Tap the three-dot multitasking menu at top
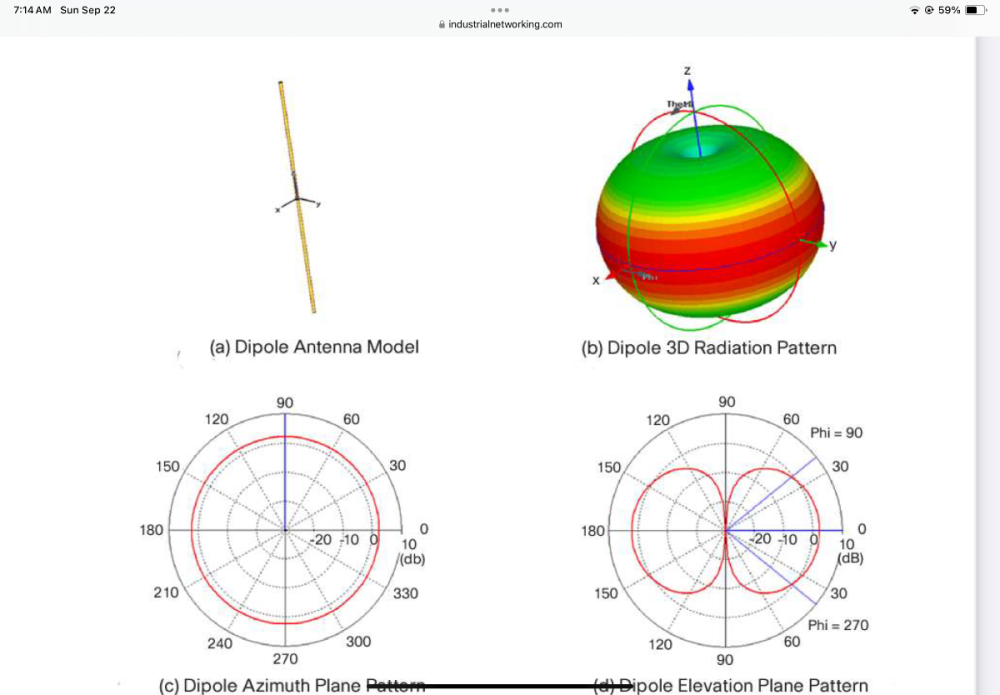This screenshot has height=695, width=1000. point(500,9)
